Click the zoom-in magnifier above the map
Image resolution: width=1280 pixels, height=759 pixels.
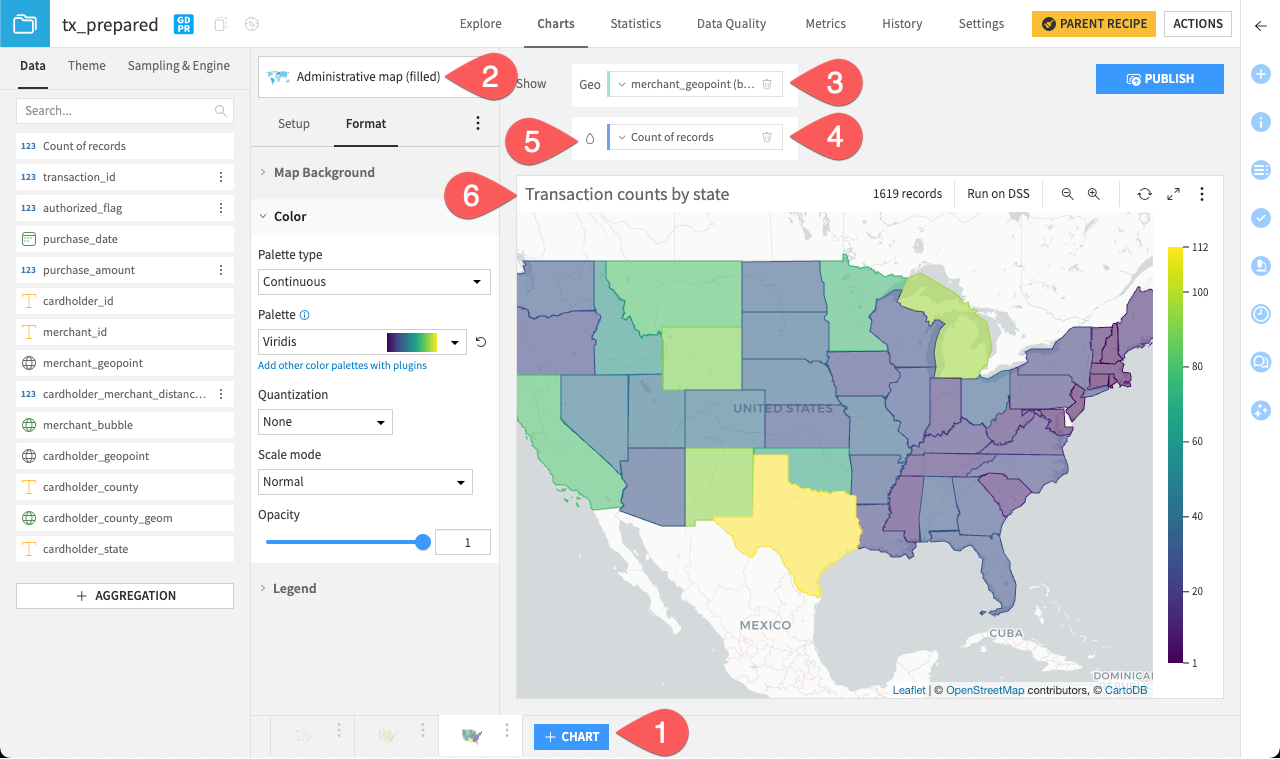1093,193
